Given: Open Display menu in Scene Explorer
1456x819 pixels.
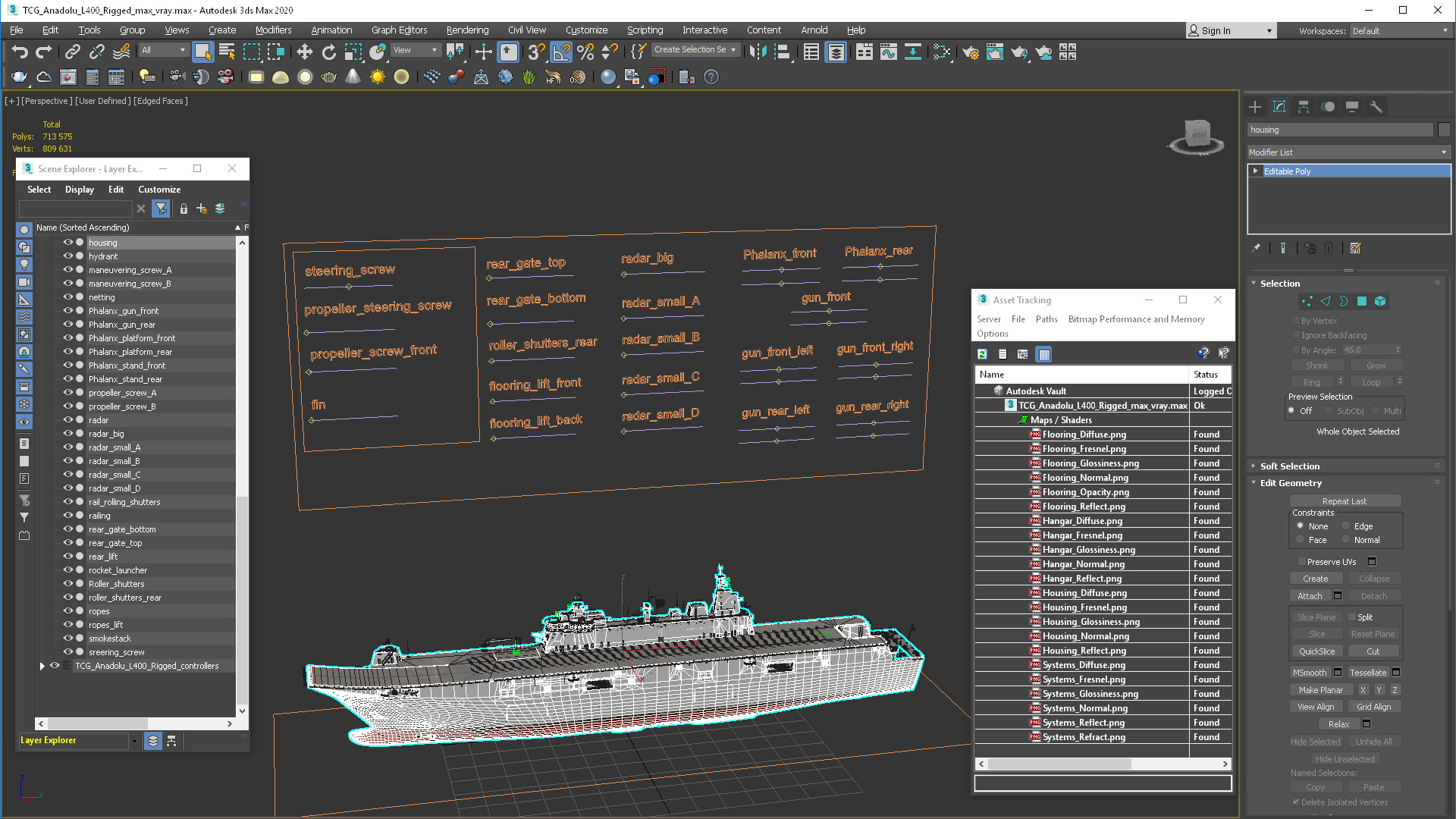Looking at the screenshot, I should 79,190.
